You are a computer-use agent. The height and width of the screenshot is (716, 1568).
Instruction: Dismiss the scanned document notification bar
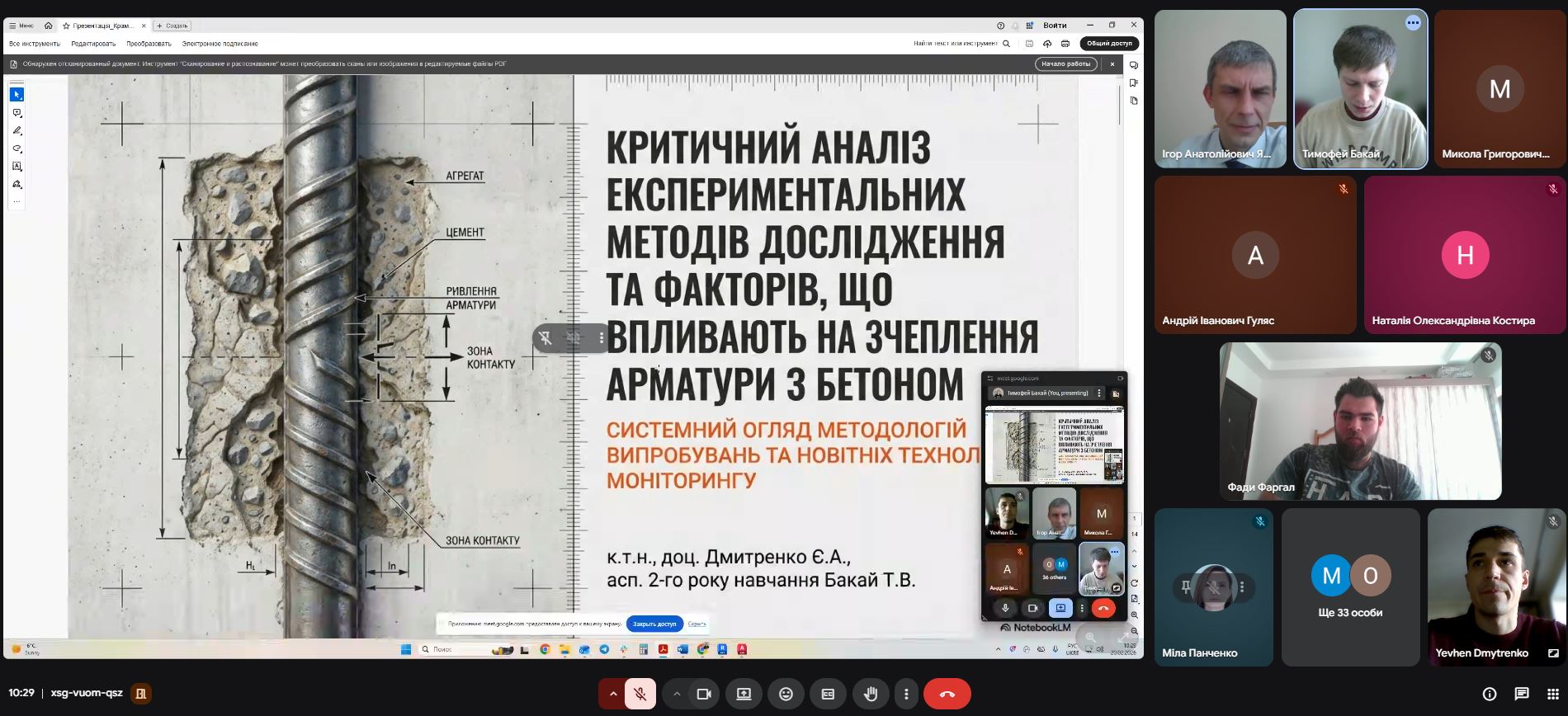click(x=1112, y=64)
